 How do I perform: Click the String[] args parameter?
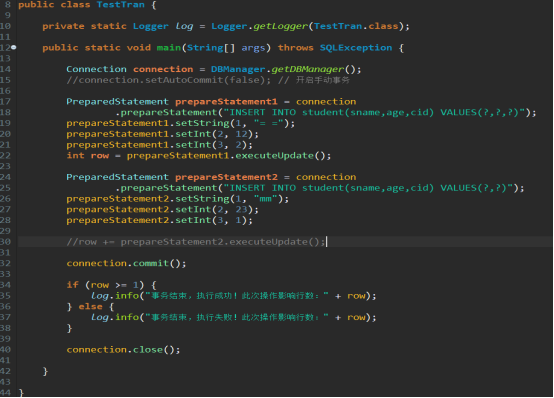226,48
